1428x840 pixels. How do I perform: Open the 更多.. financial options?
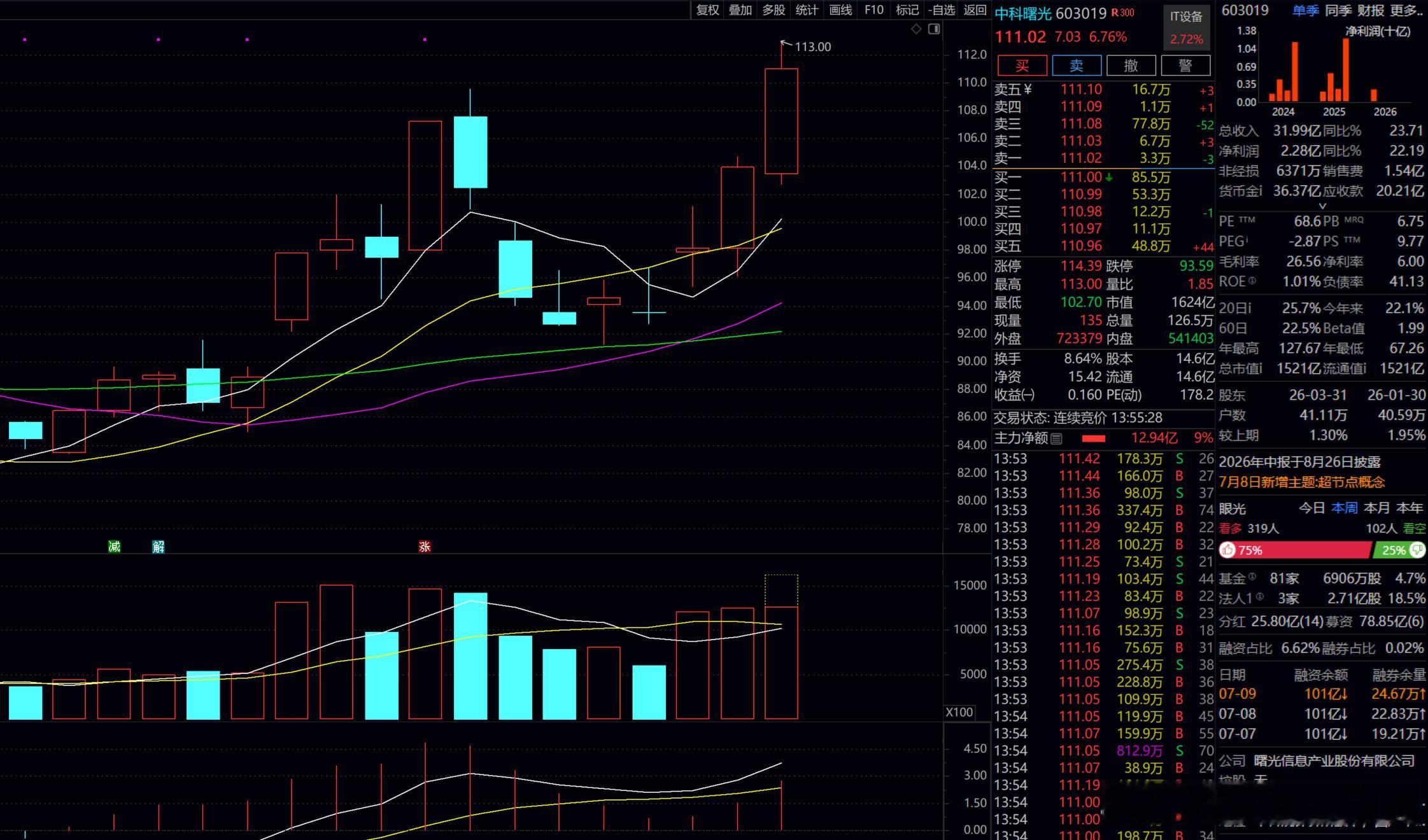[x=1406, y=10]
